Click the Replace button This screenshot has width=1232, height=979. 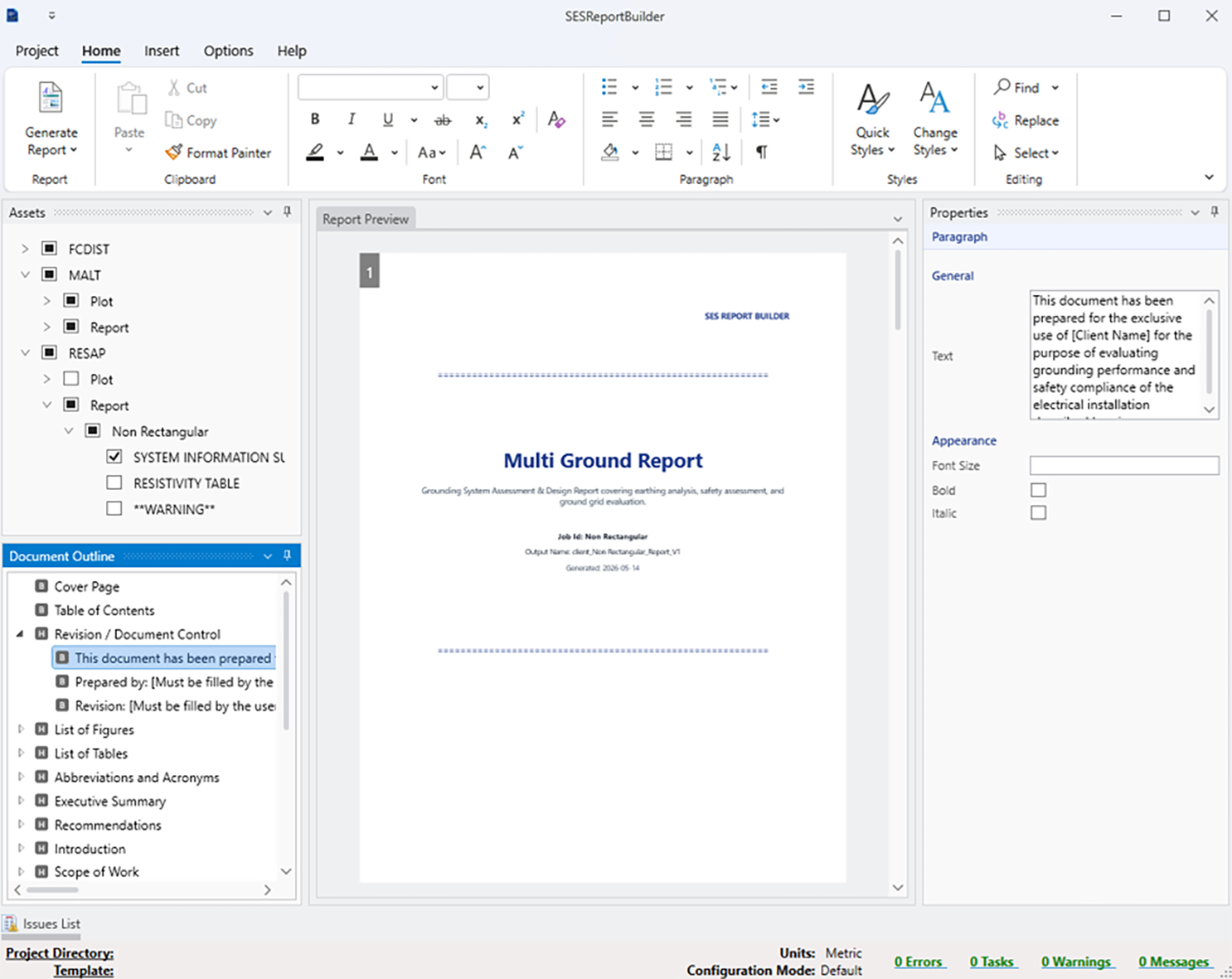pos(1026,120)
